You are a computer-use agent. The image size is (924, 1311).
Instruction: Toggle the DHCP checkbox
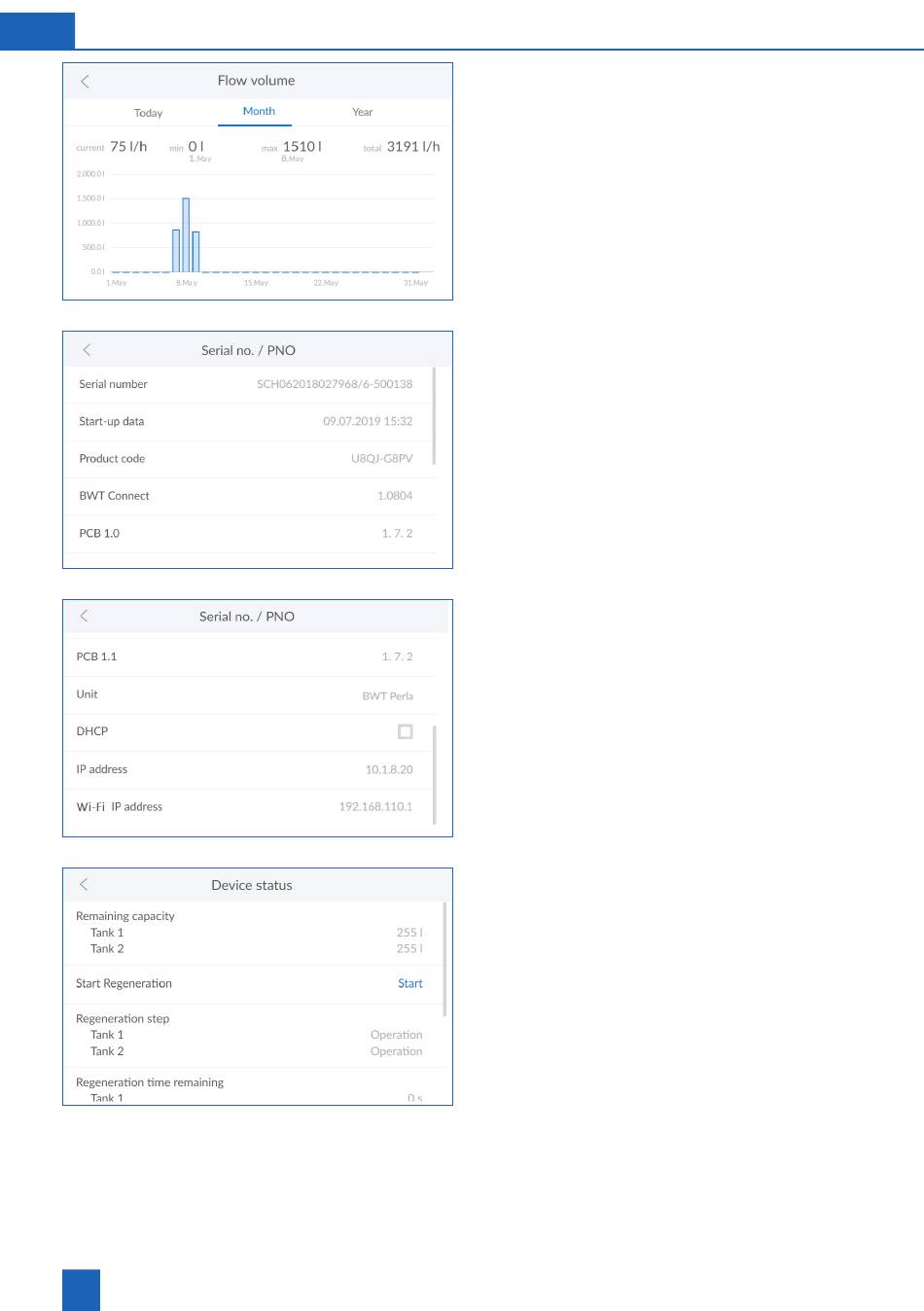(406, 731)
